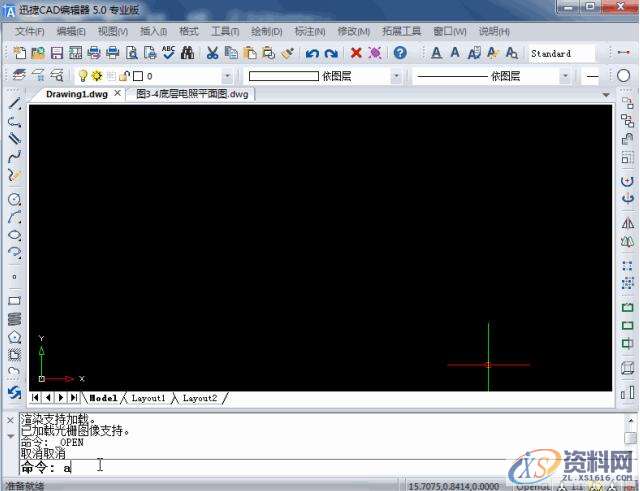Click the red X delete icon

[356, 53]
